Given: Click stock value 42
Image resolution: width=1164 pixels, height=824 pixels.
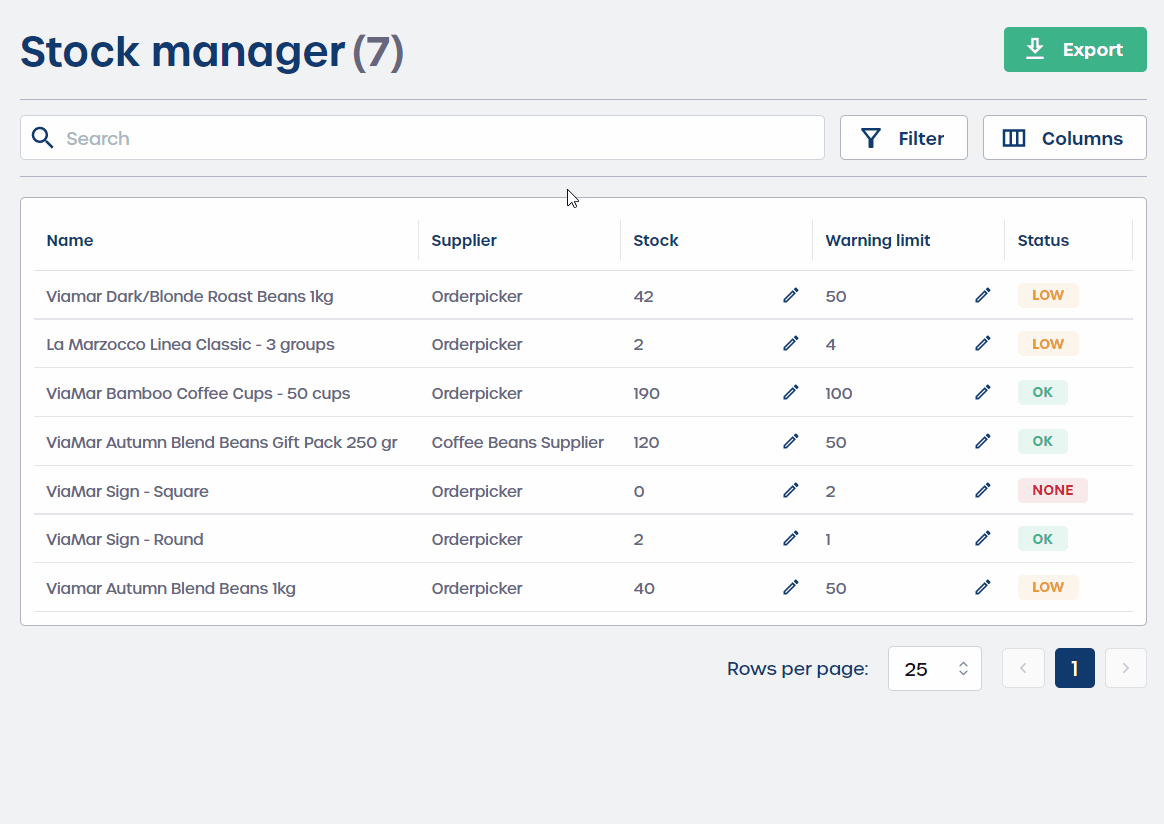Looking at the screenshot, I should [x=643, y=296].
